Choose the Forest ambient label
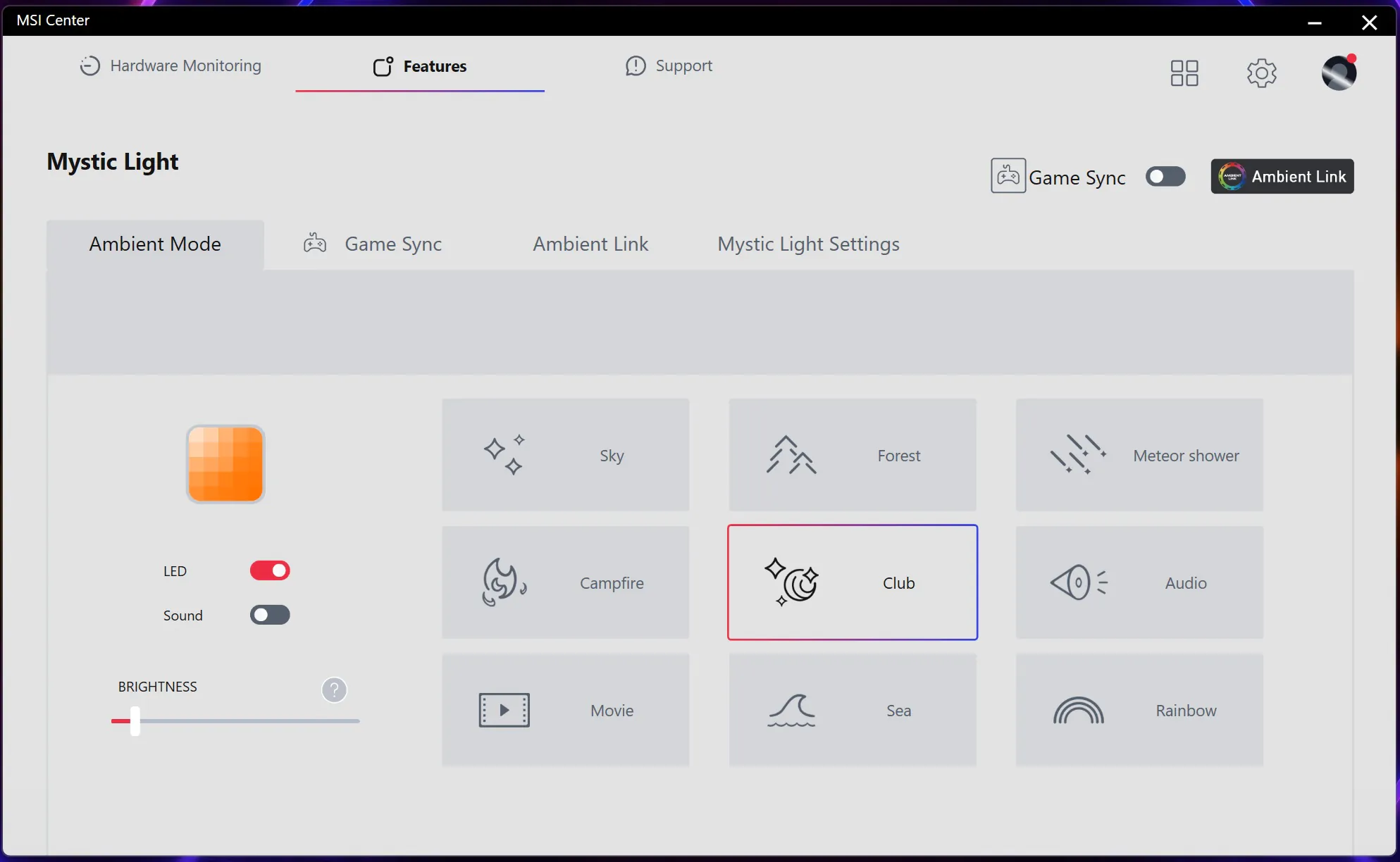This screenshot has width=1400, height=862. click(x=899, y=456)
